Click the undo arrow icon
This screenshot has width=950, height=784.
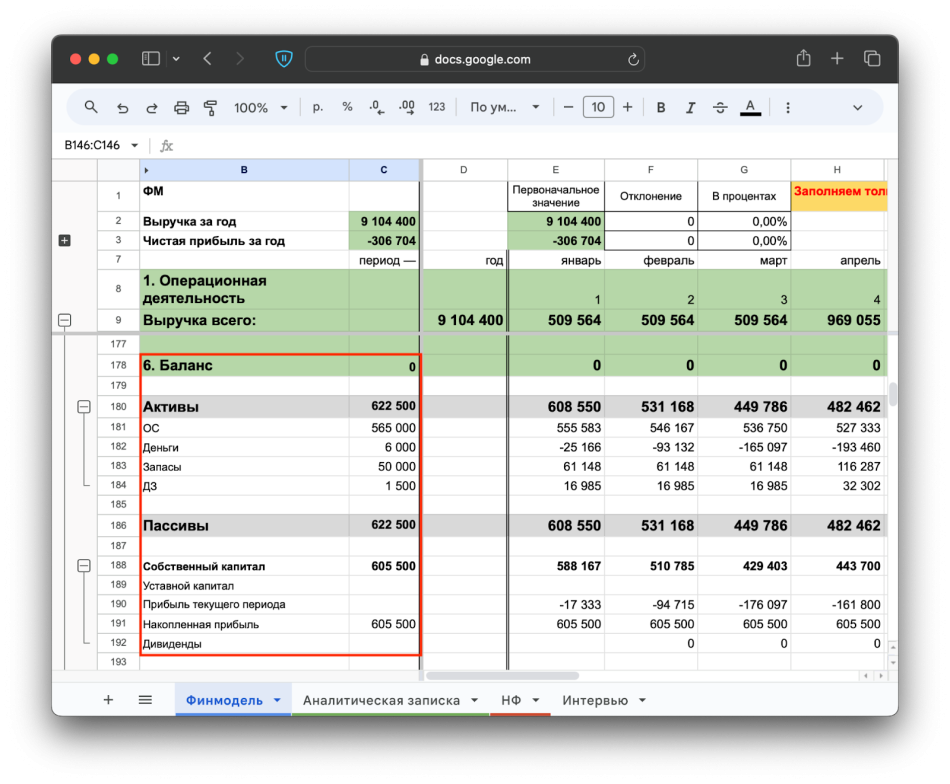[122, 107]
